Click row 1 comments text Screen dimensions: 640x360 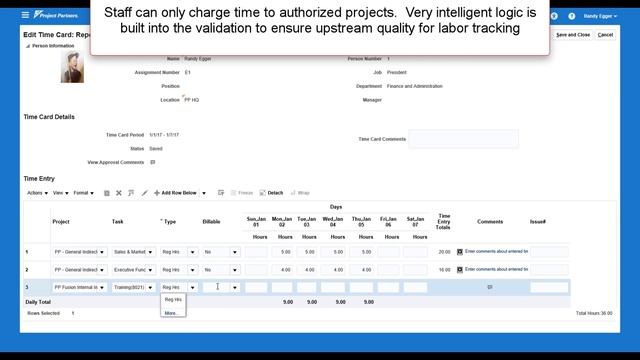pos(496,251)
